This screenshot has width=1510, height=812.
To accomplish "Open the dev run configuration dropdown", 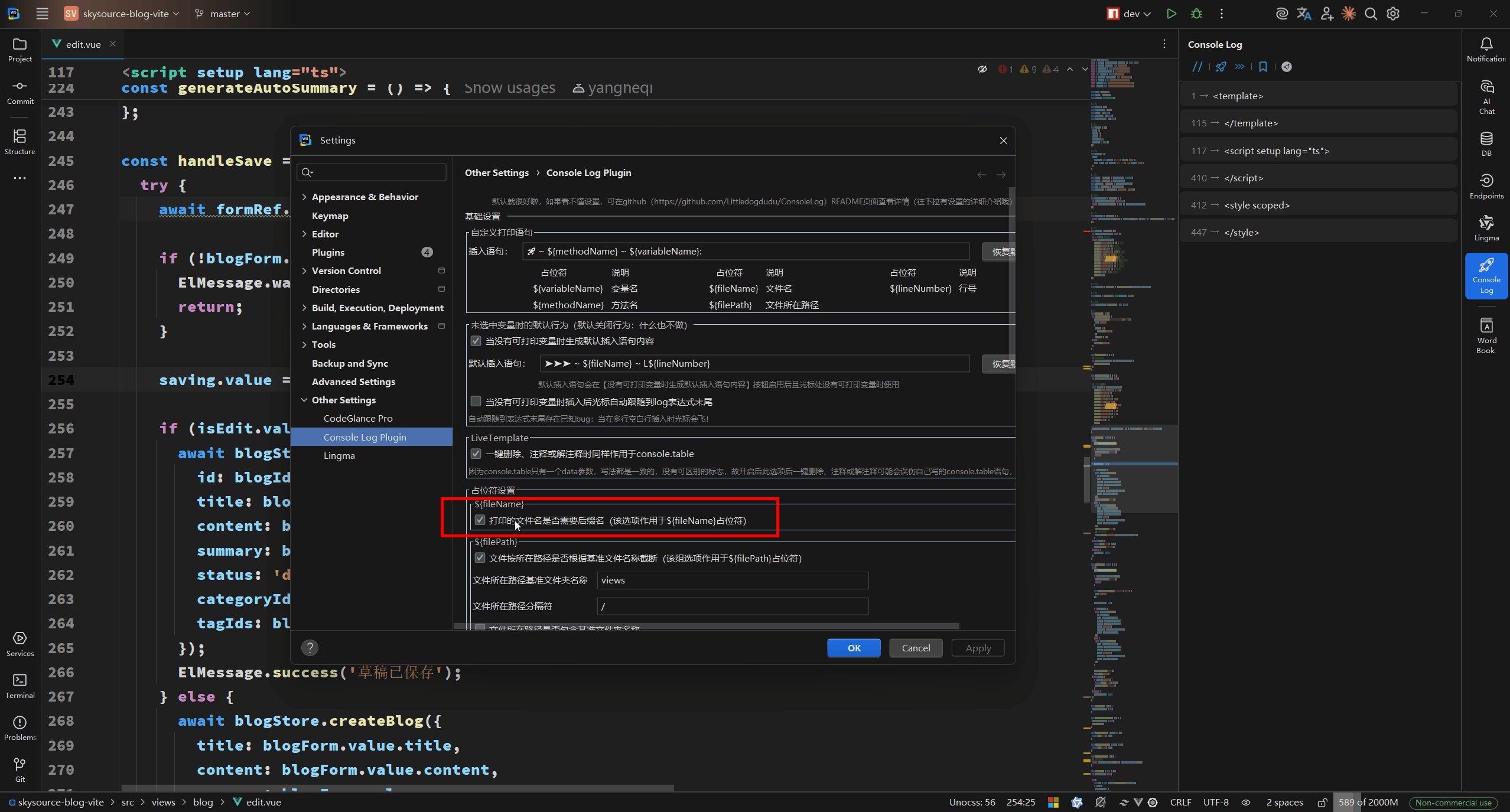I will [x=1129, y=14].
